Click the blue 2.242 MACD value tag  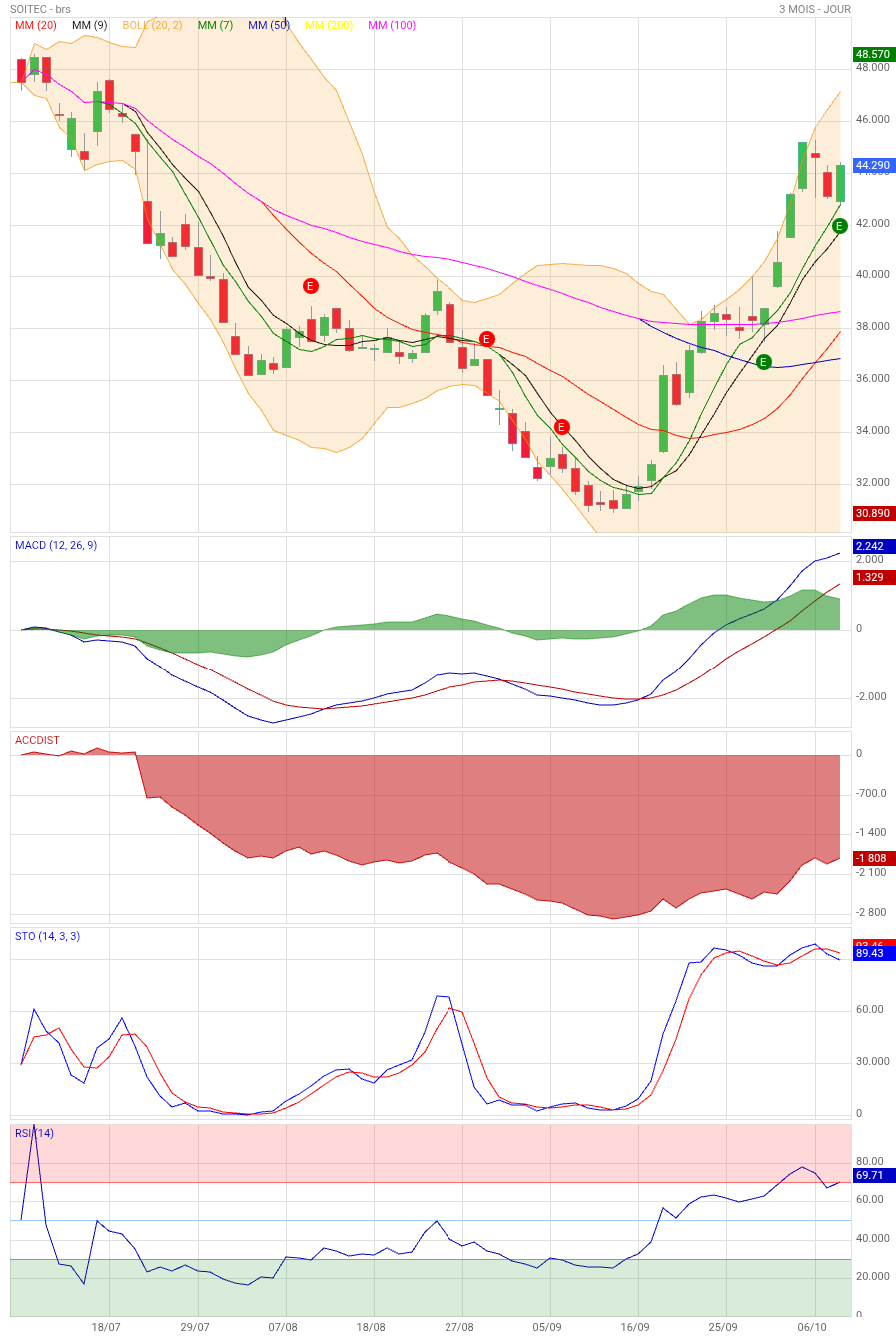tap(874, 546)
